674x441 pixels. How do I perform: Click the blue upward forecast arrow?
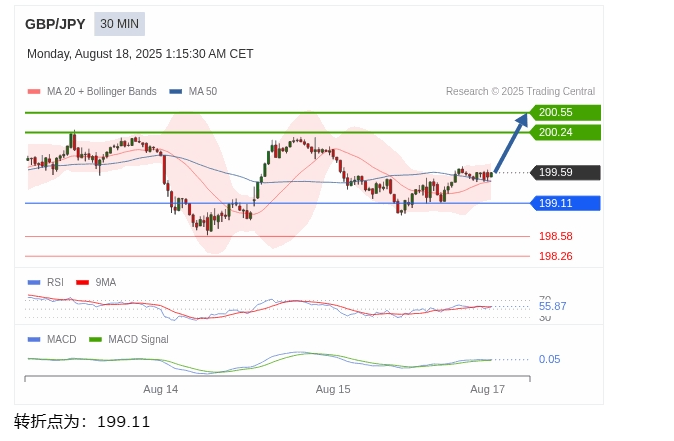pos(511,142)
